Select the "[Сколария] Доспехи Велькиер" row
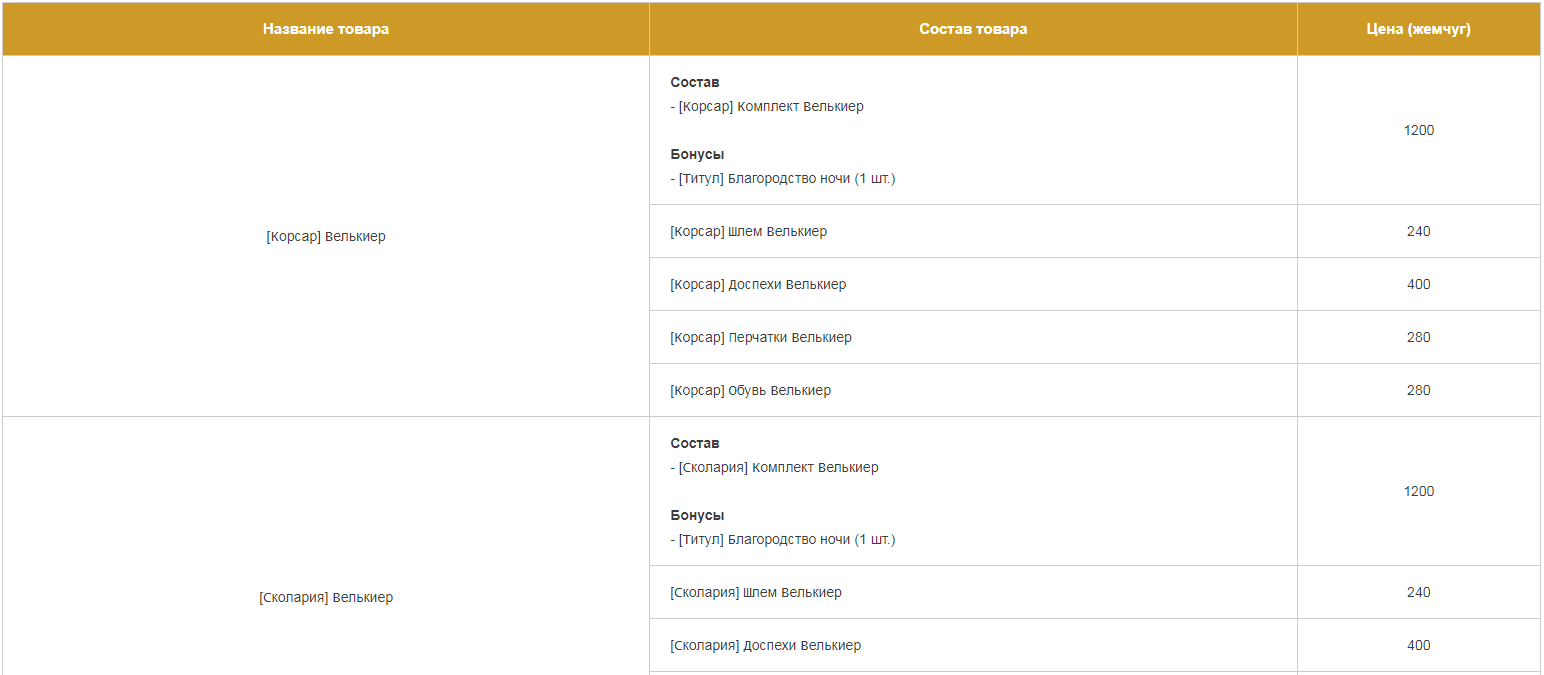Image resolution: width=1544 pixels, height=675 pixels. 765,646
